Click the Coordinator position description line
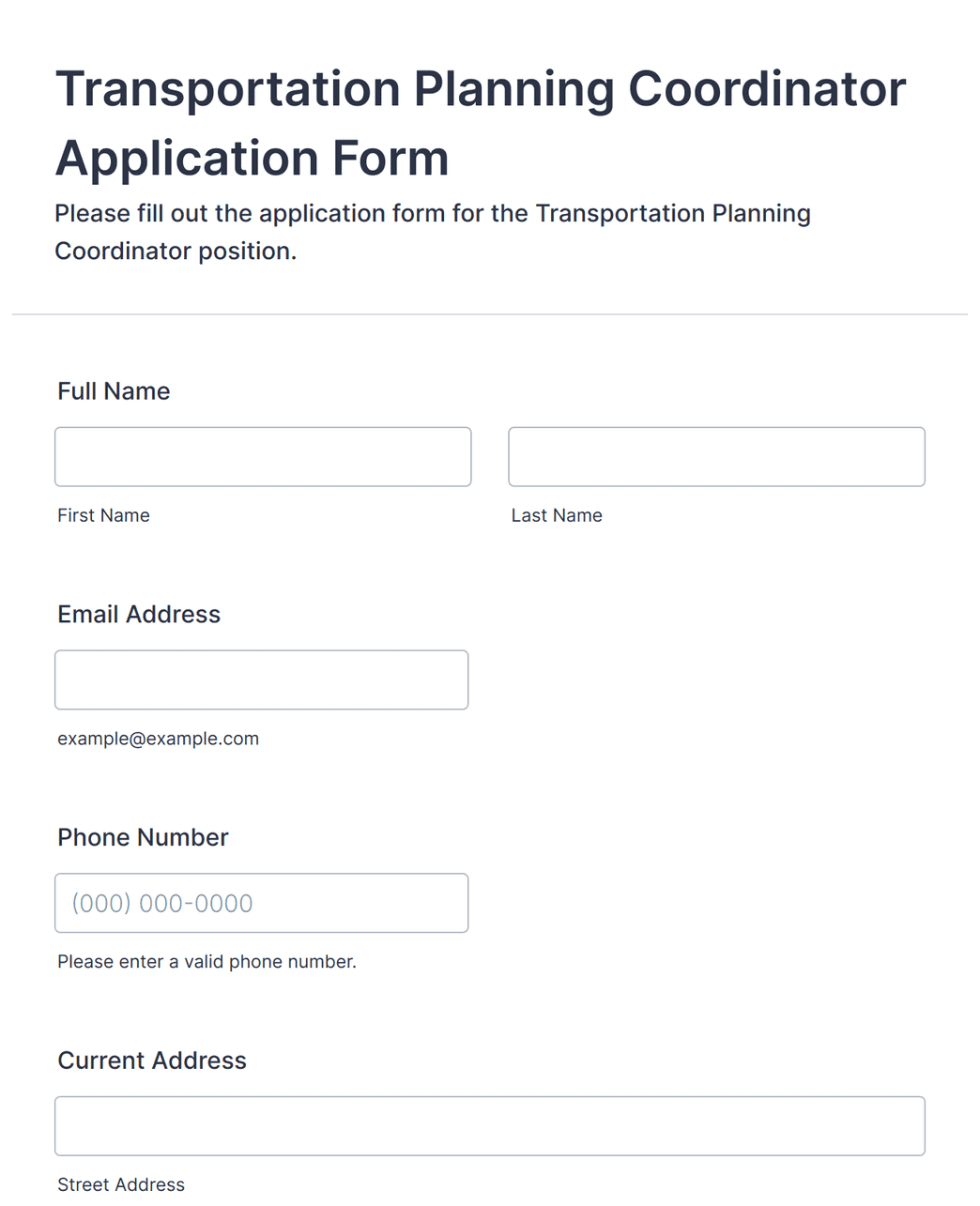The image size is (980, 1206). click(176, 252)
